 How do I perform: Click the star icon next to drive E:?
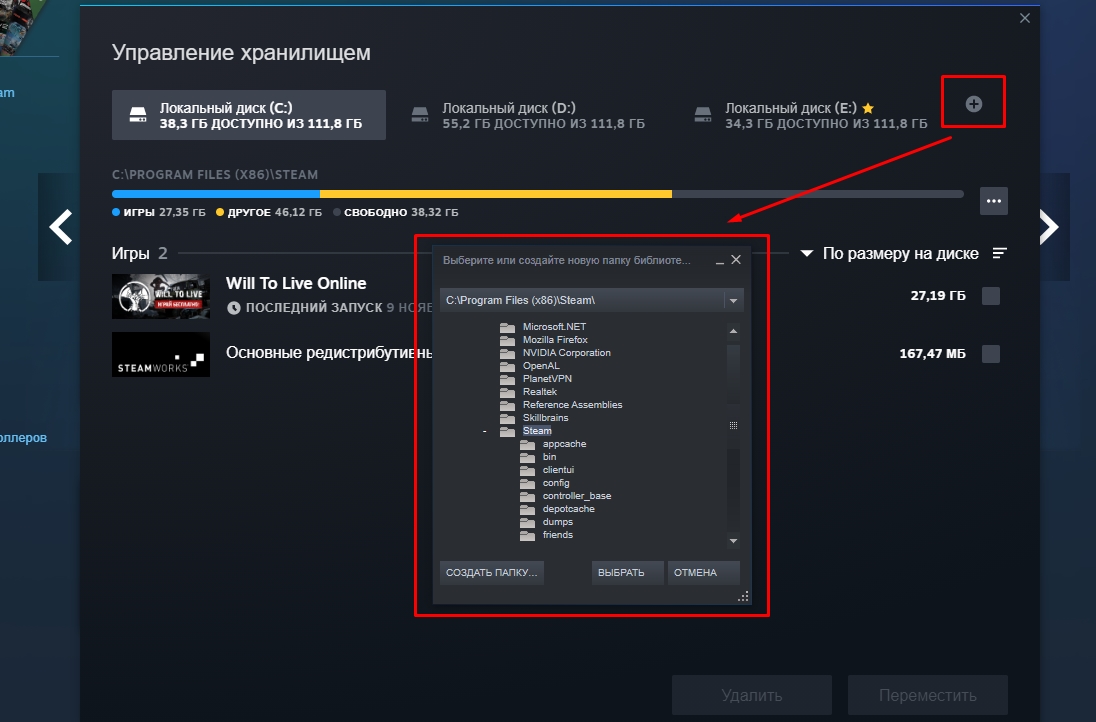pos(868,108)
